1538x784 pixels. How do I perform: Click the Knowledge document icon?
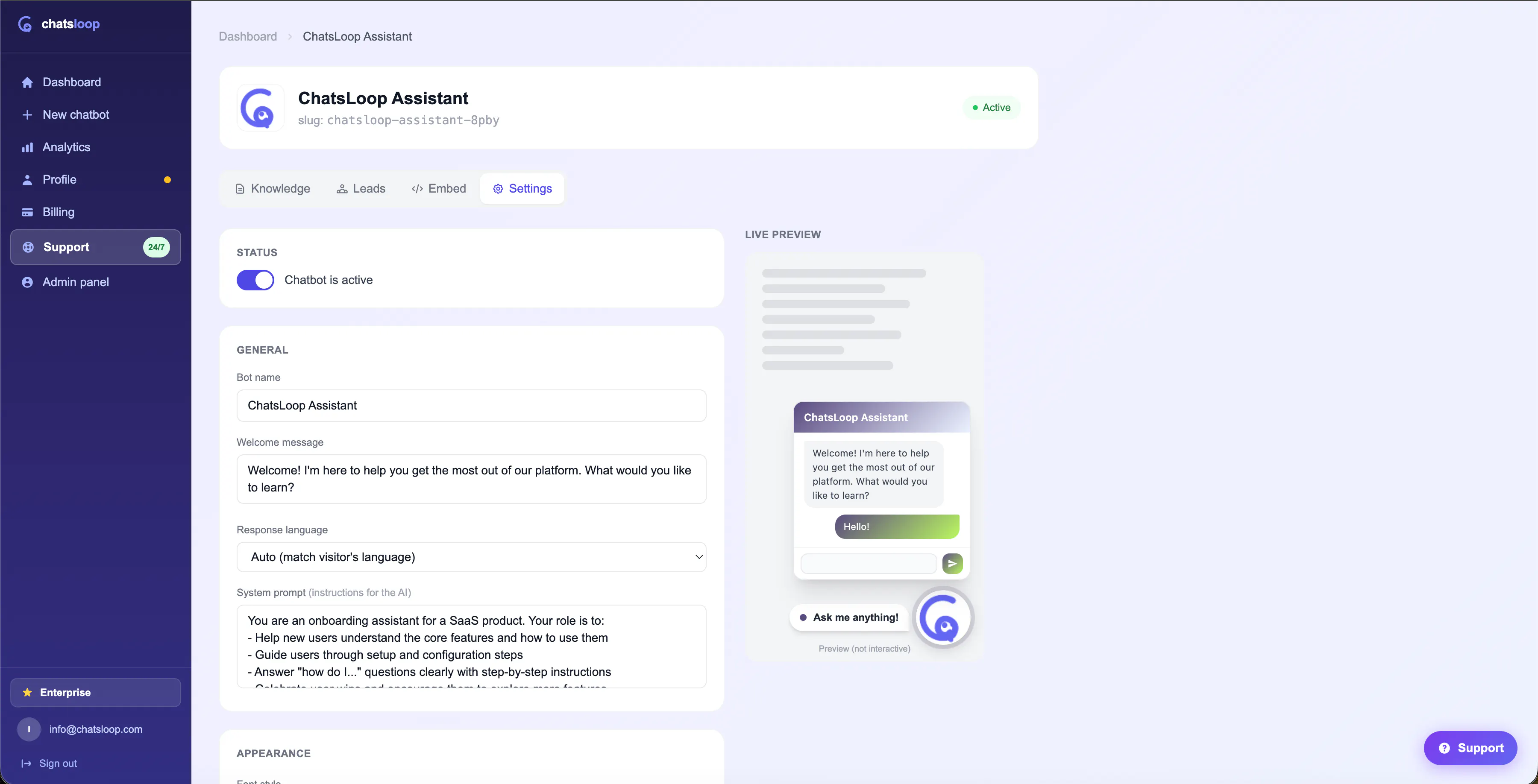pos(240,189)
